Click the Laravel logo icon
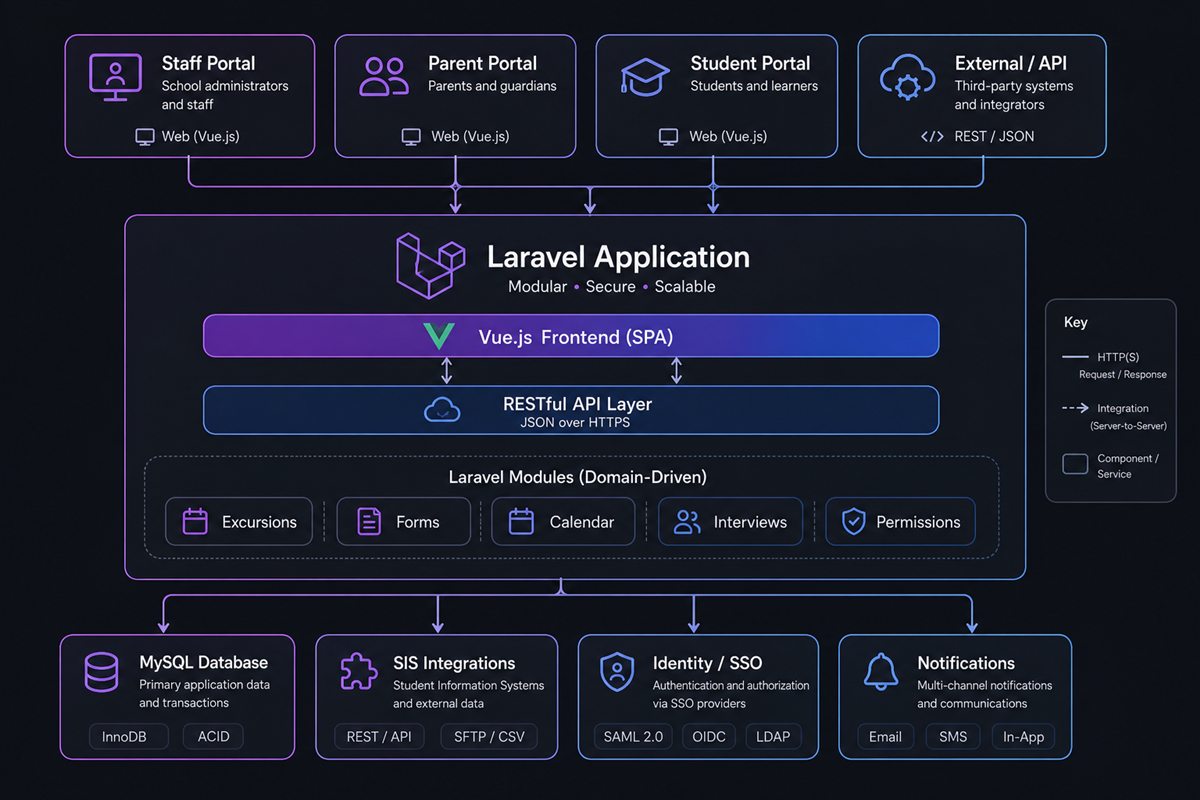The width and height of the screenshot is (1200, 800). point(431,266)
